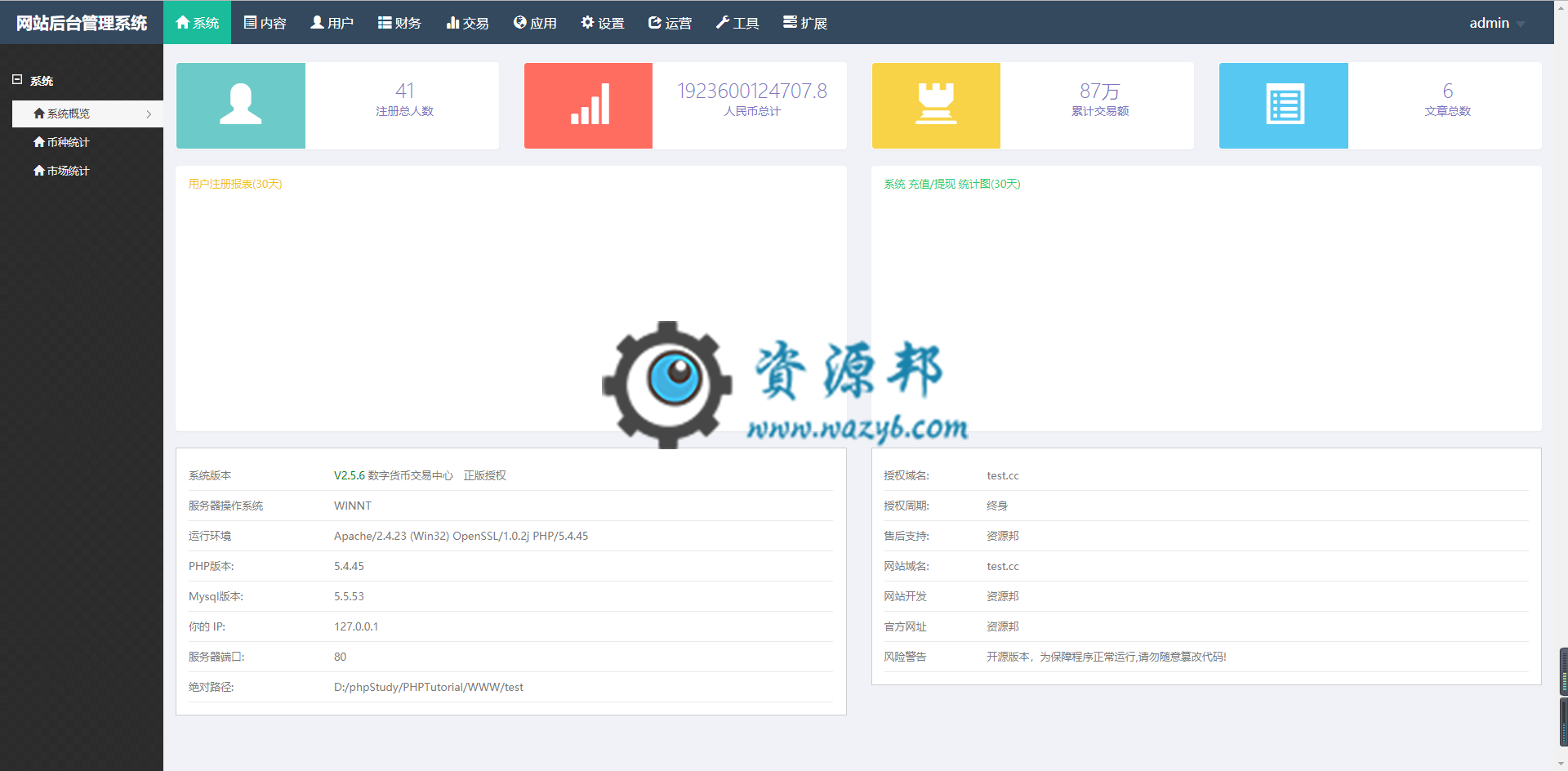Image resolution: width=1568 pixels, height=771 pixels.
Task: Click the gear icon next to 设置
Action: [x=587, y=22]
